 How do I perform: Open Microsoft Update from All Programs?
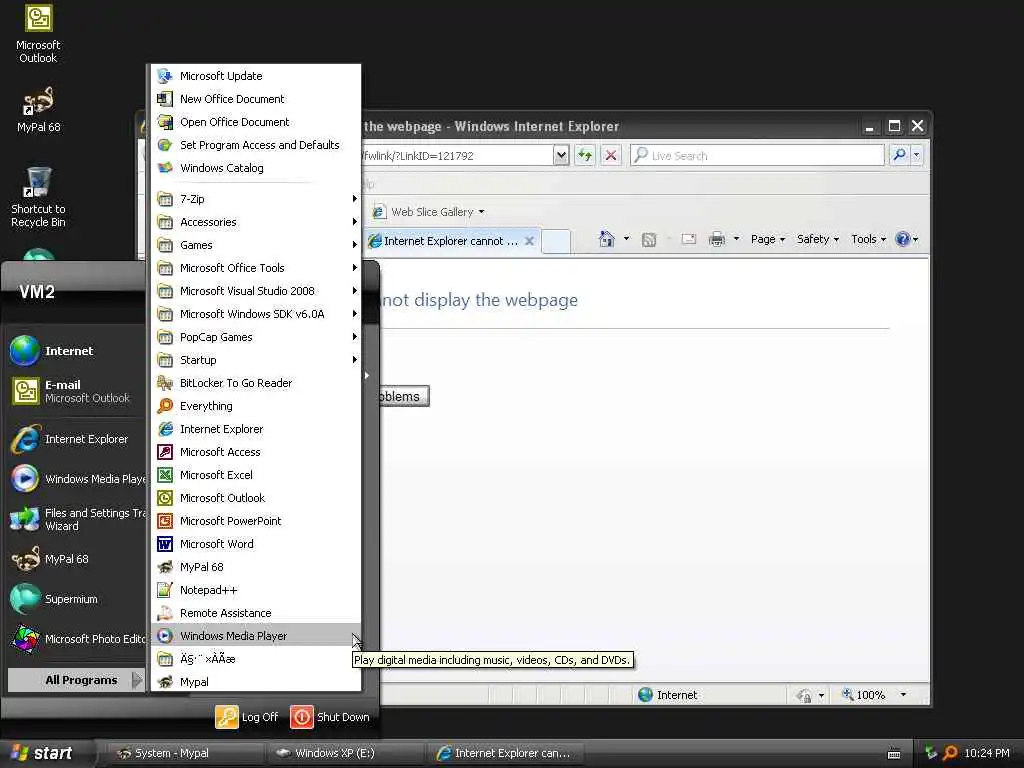(256, 76)
